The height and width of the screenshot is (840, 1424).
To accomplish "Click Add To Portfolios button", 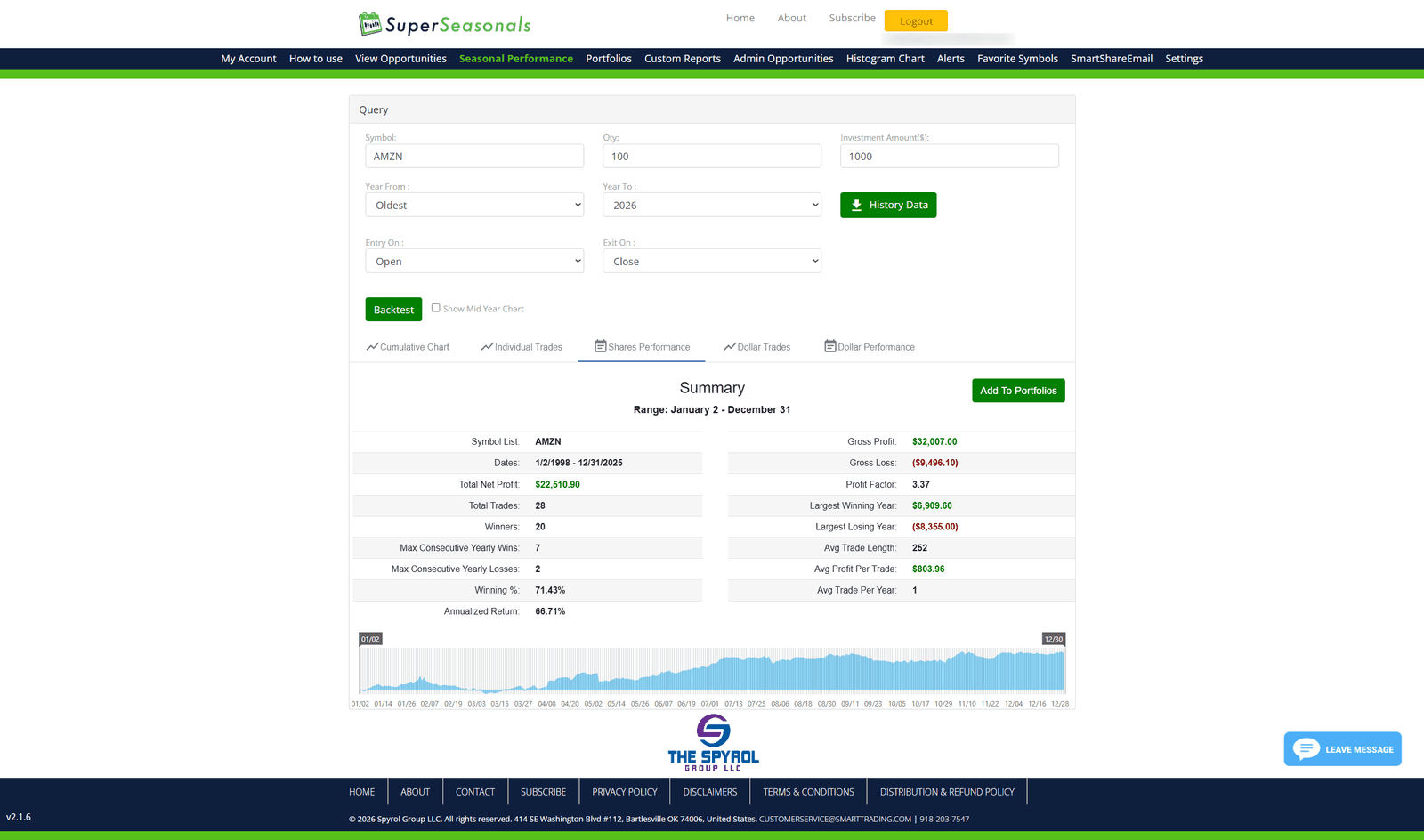I will pyautogui.click(x=1018, y=391).
